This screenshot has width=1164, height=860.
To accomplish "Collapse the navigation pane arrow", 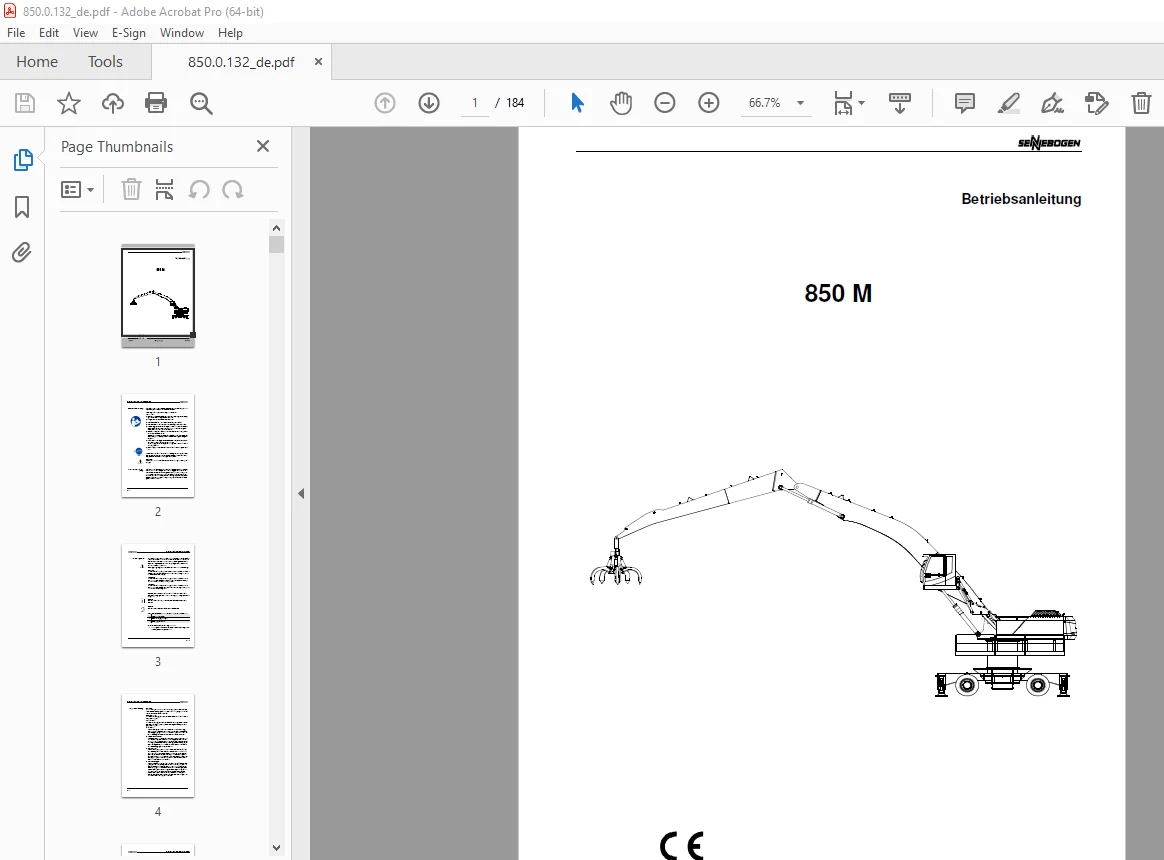I will tap(301, 493).
